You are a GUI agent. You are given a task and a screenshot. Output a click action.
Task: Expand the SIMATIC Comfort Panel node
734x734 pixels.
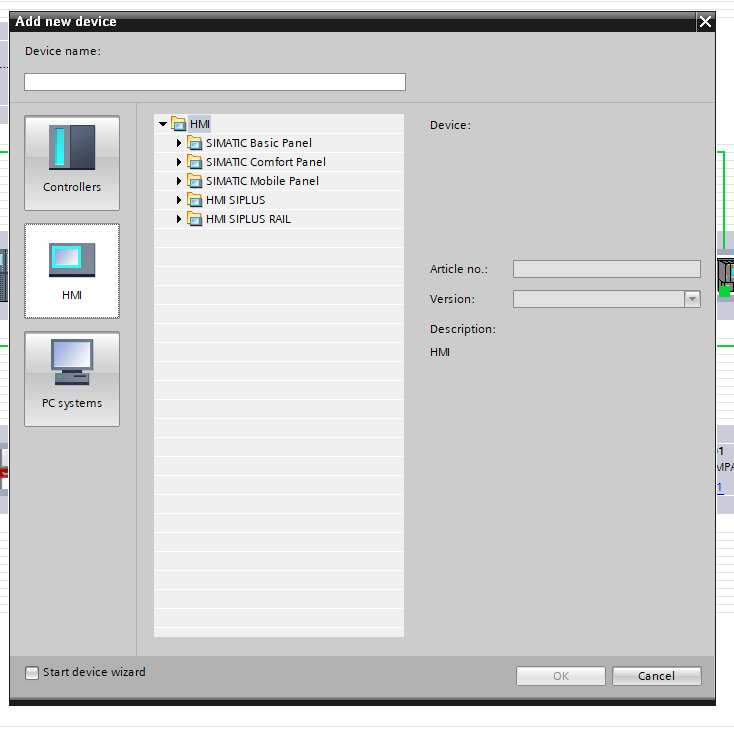click(x=179, y=162)
